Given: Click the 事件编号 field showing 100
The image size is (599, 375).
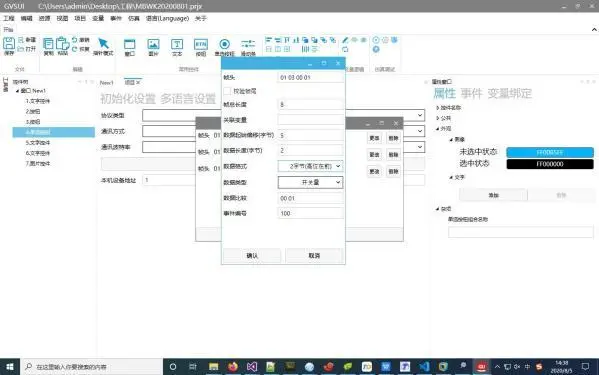Looking at the screenshot, I should (311, 213).
